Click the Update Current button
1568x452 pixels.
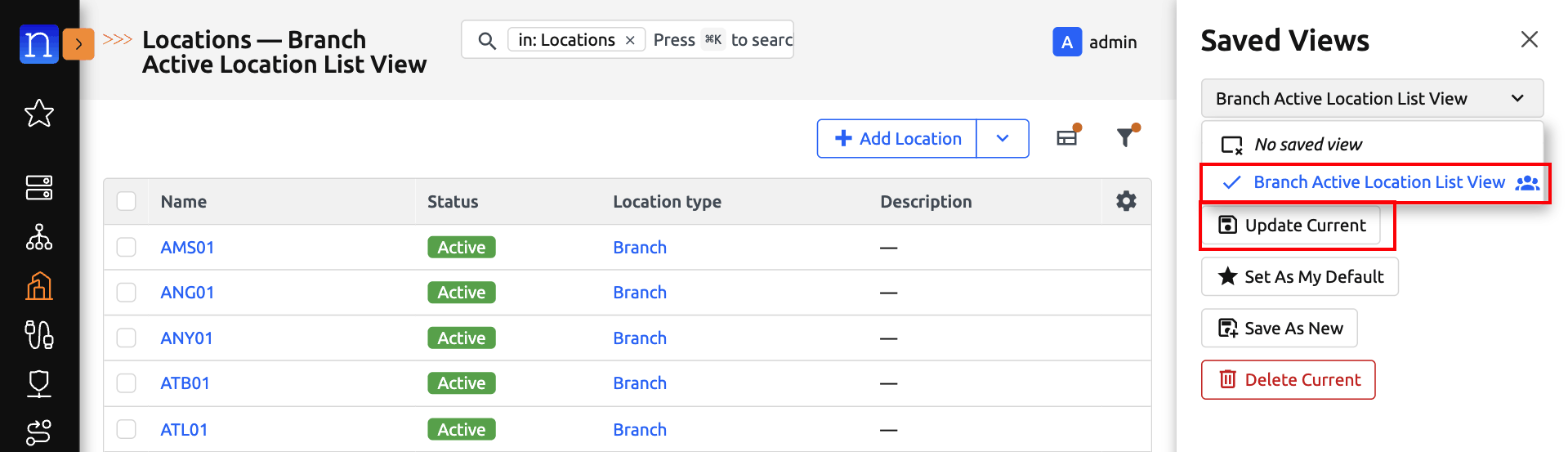(1292, 226)
